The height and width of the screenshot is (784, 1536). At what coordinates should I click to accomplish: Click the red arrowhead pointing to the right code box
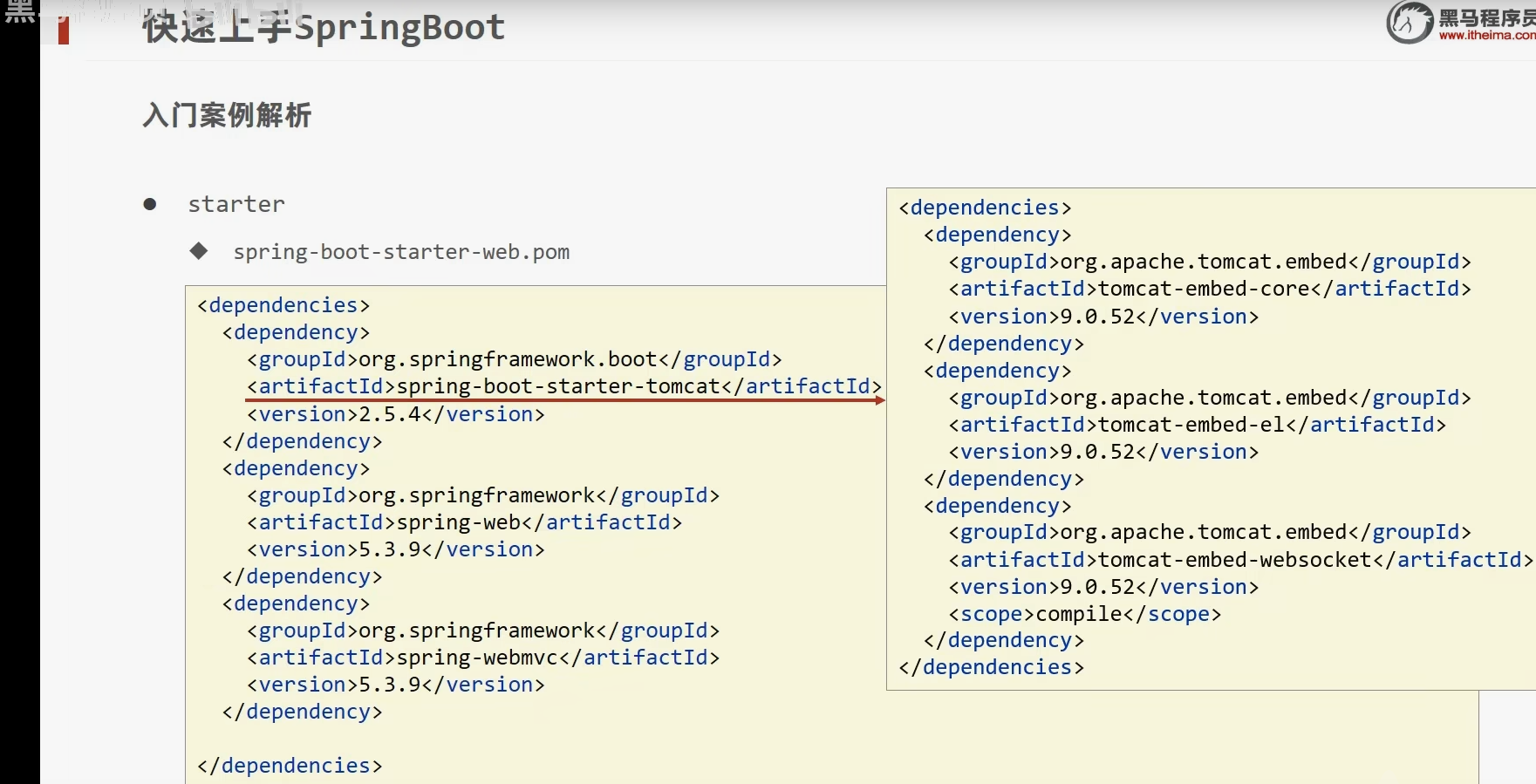880,400
